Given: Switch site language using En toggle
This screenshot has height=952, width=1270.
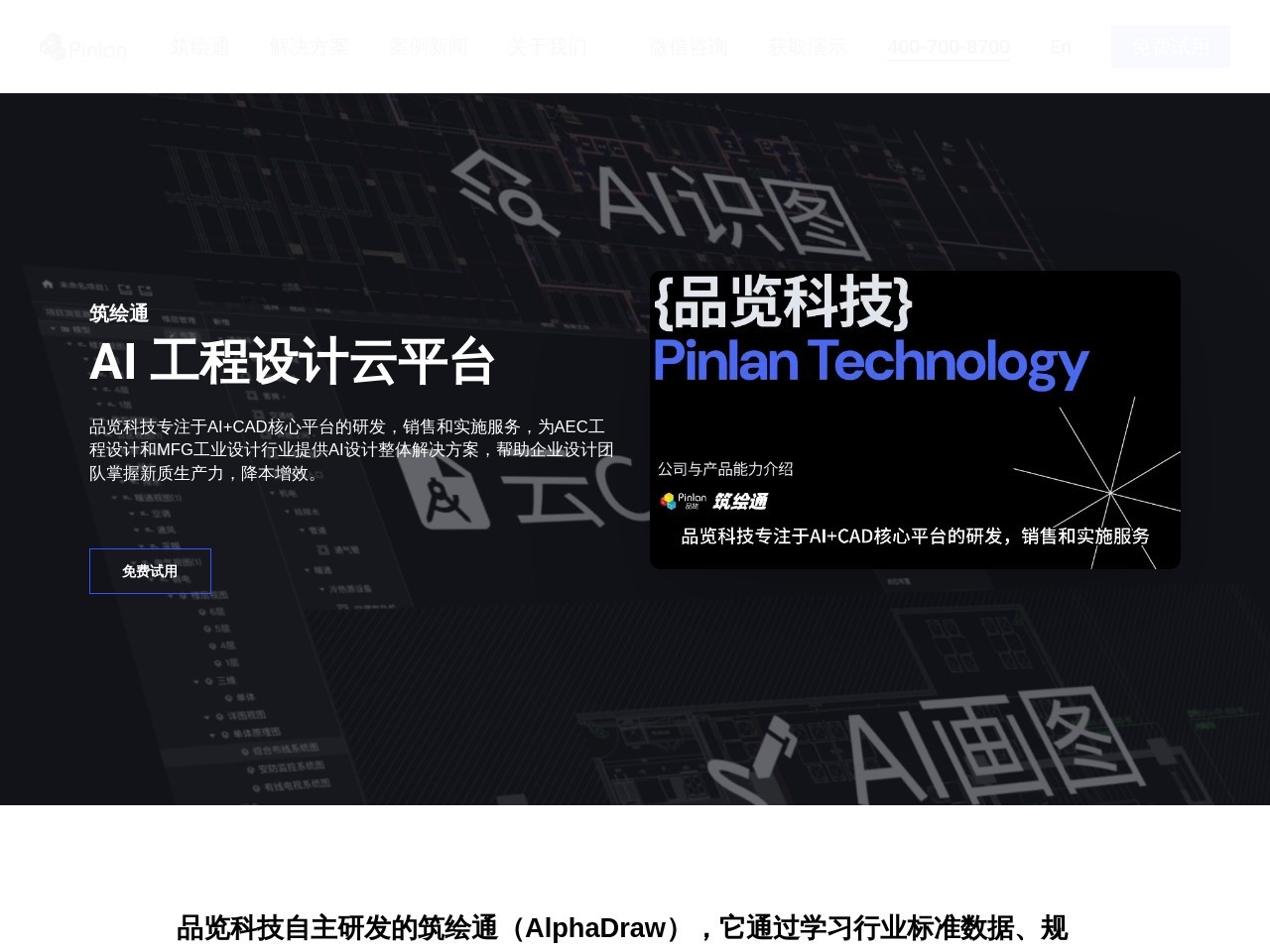Looking at the screenshot, I should [1060, 47].
